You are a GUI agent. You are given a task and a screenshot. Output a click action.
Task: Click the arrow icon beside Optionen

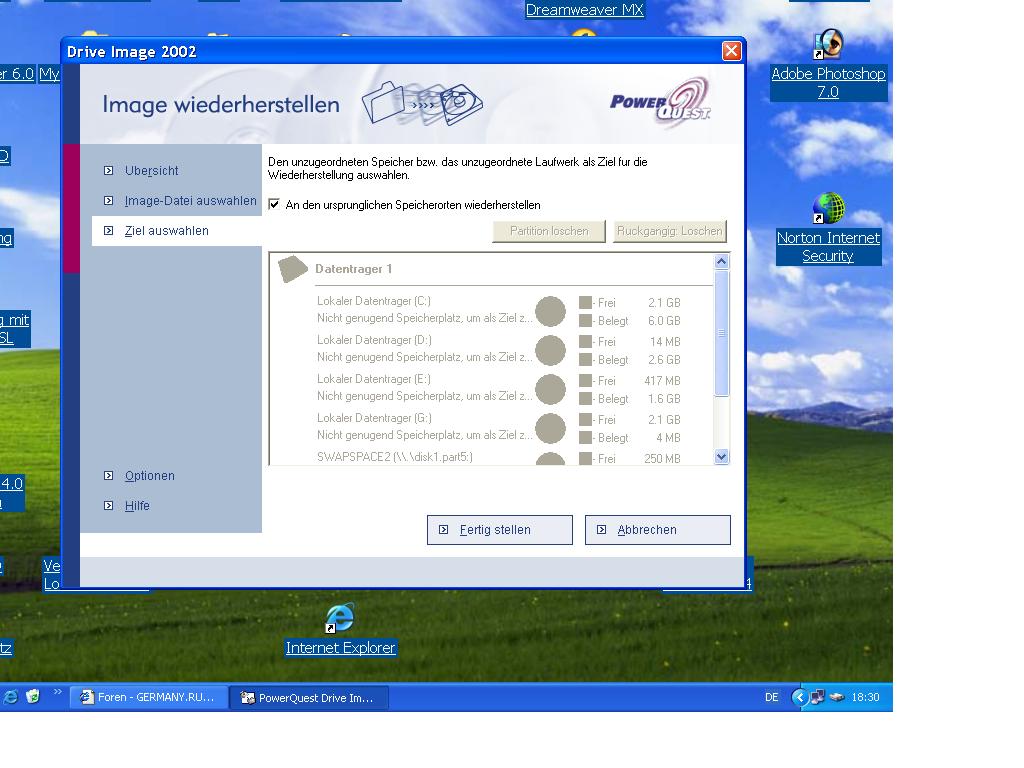pos(108,475)
